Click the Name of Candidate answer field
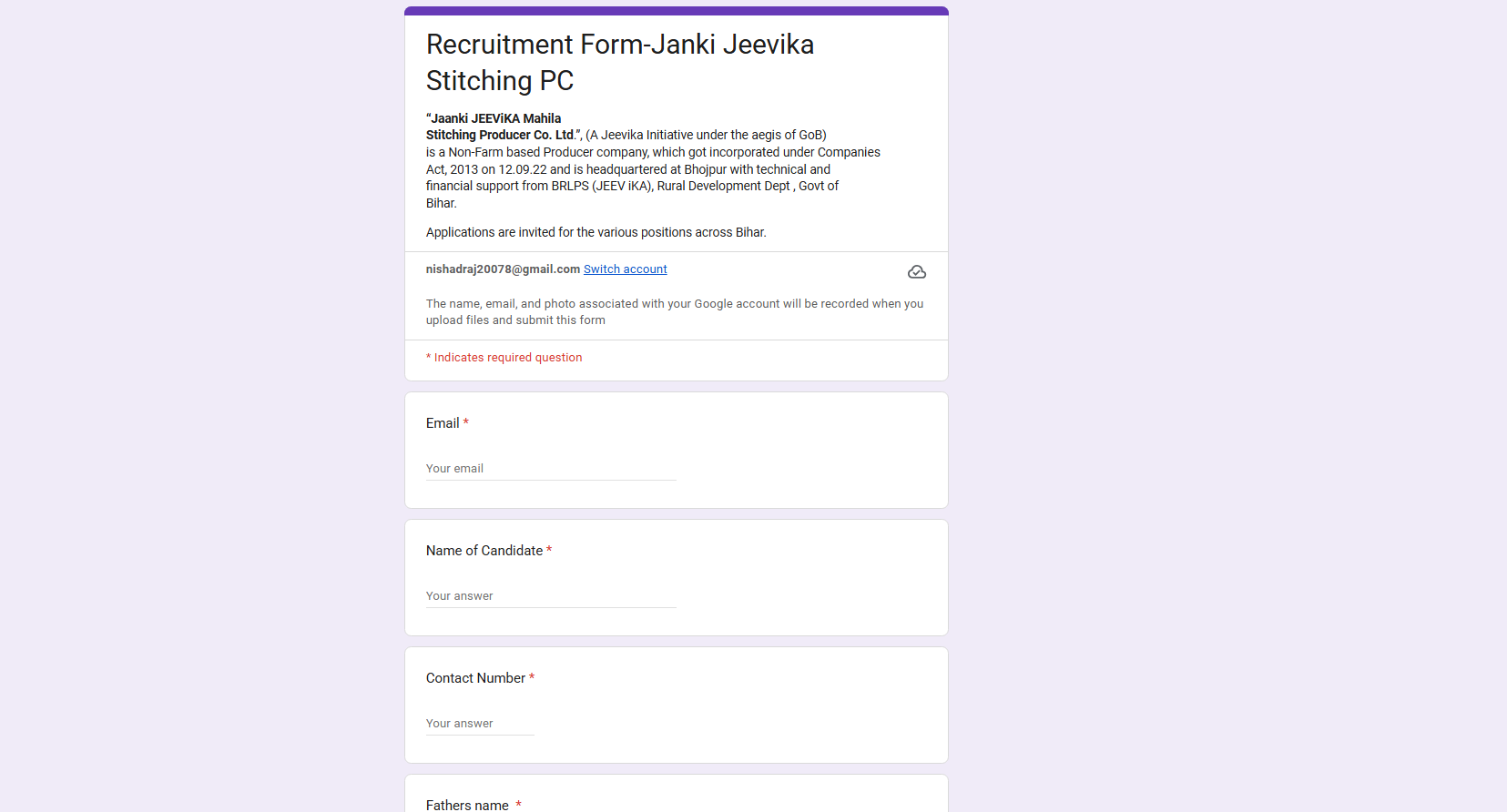 pyautogui.click(x=550, y=596)
